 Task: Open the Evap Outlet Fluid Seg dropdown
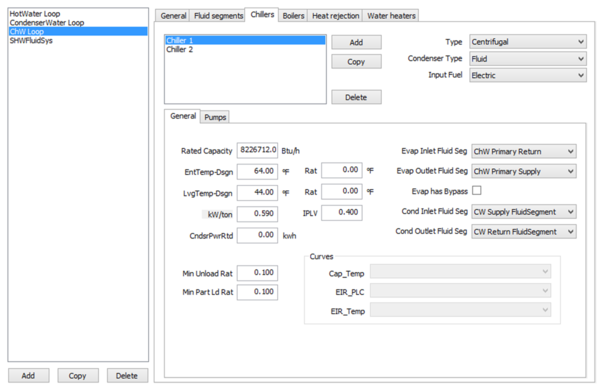(x=524, y=171)
